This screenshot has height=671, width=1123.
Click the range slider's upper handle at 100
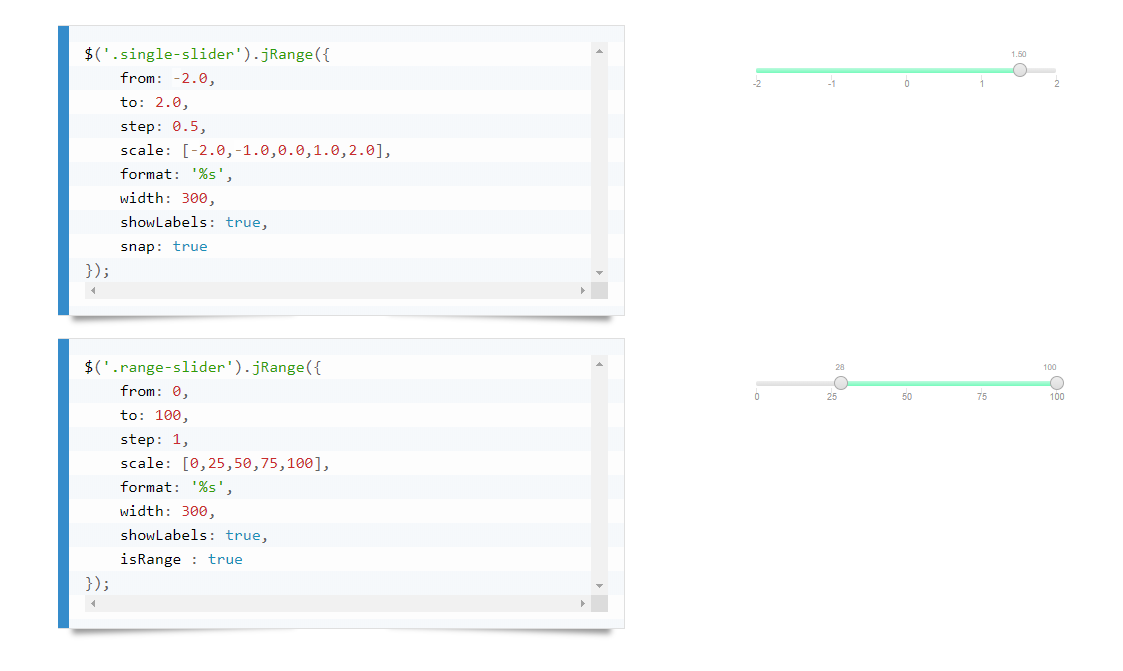click(x=1057, y=383)
